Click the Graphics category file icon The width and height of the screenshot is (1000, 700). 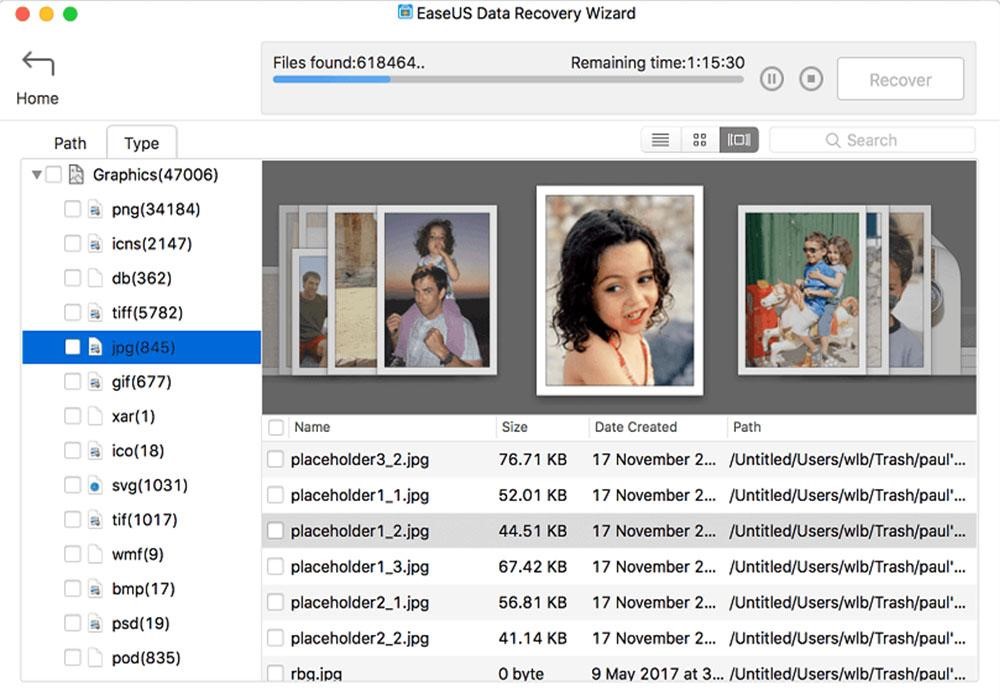[x=76, y=175]
